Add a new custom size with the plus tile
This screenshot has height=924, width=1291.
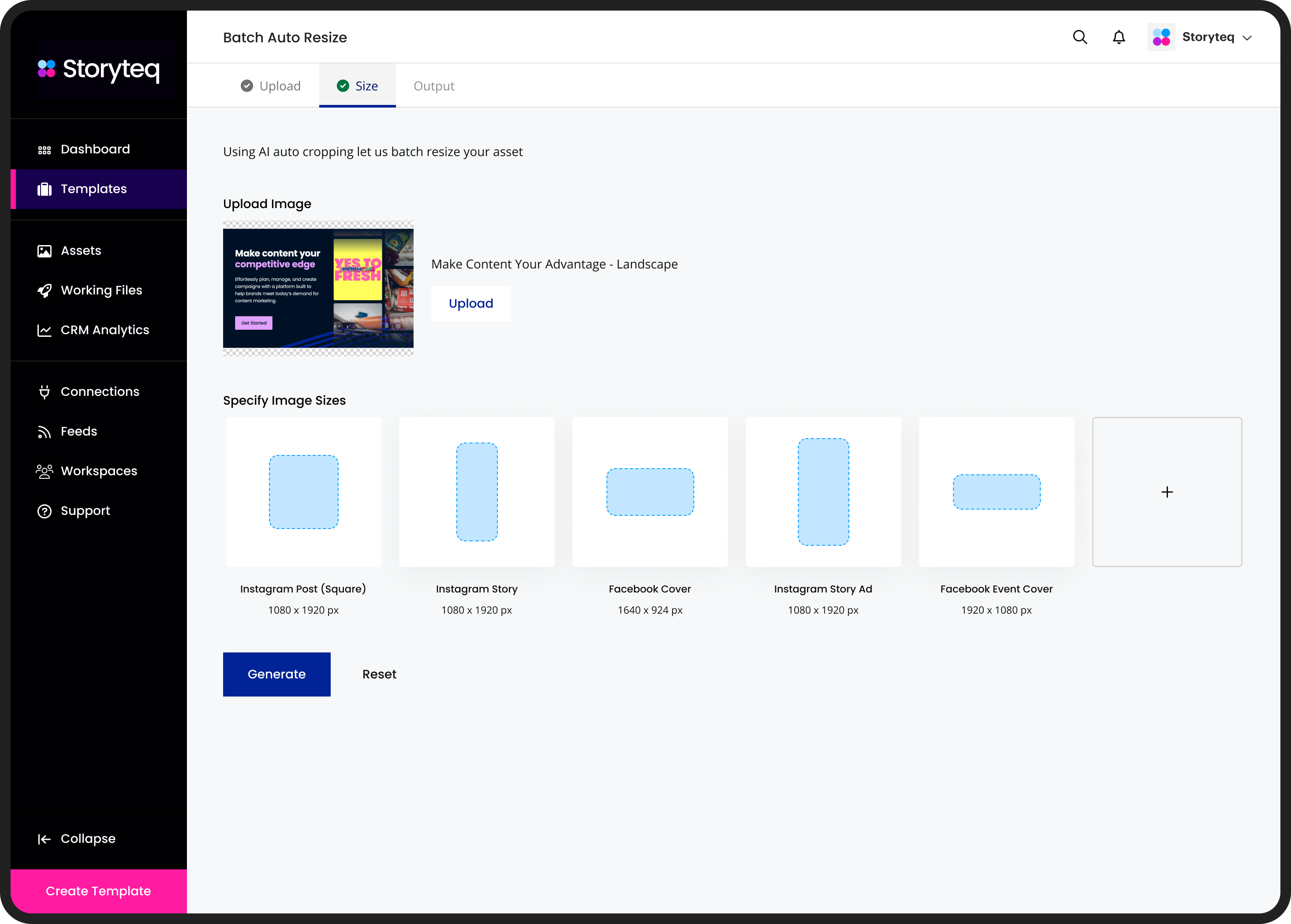click(x=1167, y=492)
